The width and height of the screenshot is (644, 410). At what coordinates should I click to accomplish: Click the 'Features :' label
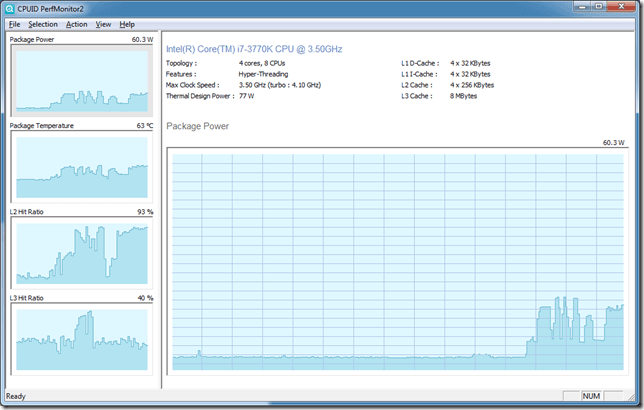point(181,74)
